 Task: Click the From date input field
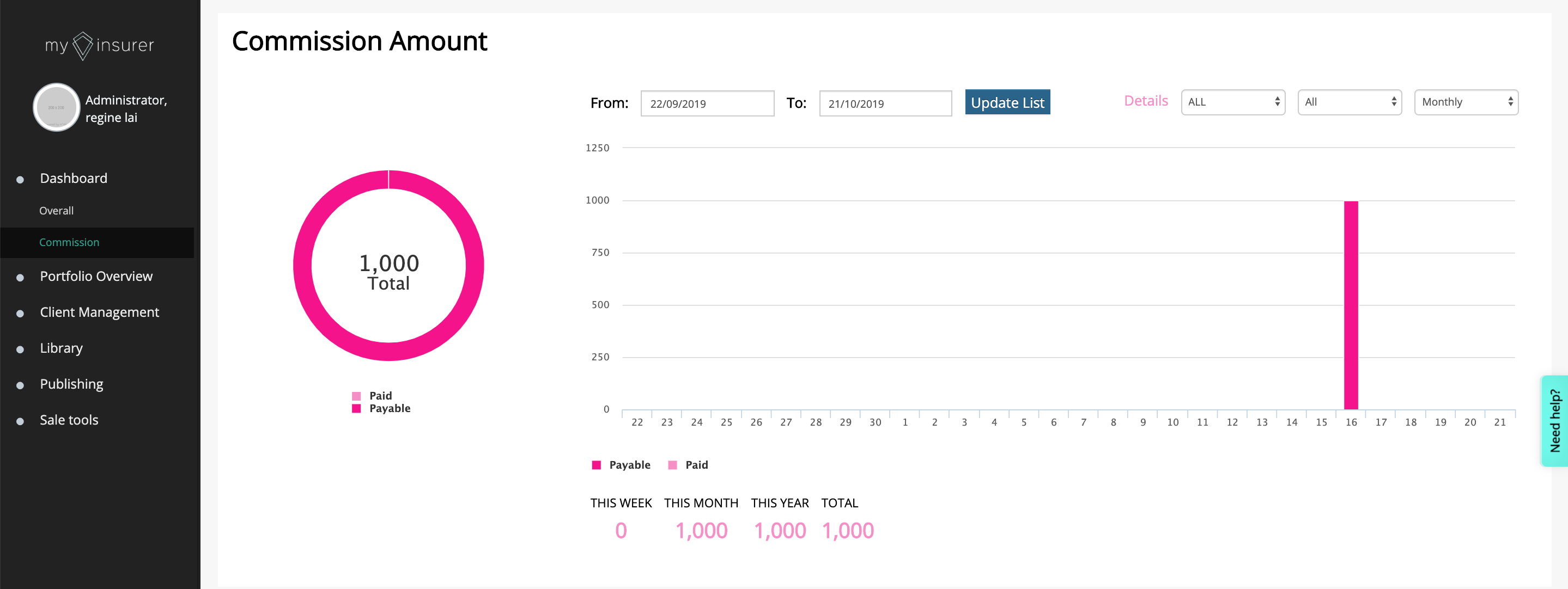(x=707, y=103)
